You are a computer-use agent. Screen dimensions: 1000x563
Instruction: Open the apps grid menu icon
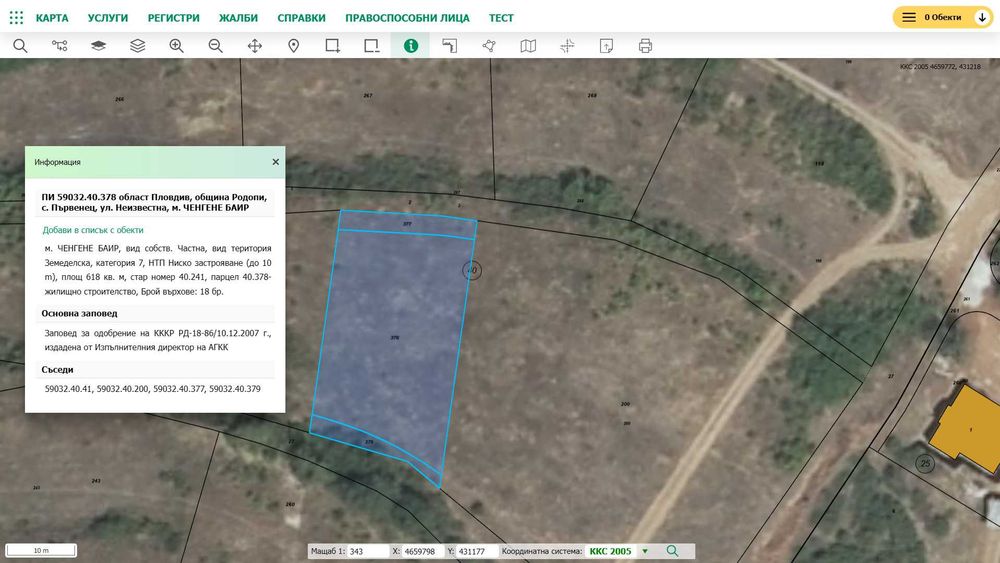point(17,18)
